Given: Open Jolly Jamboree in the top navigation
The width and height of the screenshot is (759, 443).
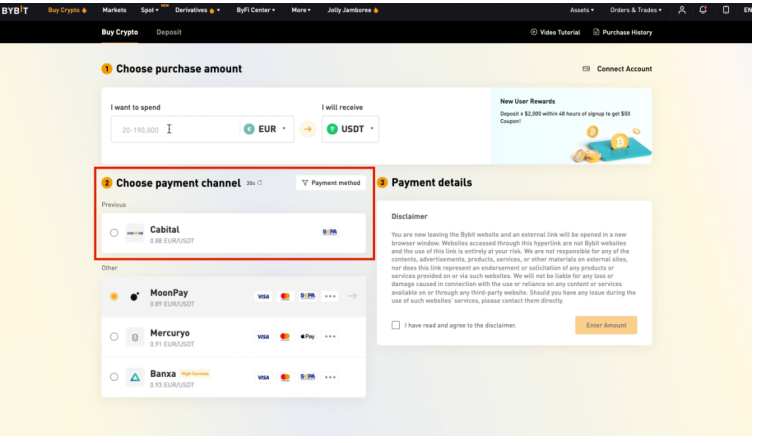Looking at the screenshot, I should 353,10.
